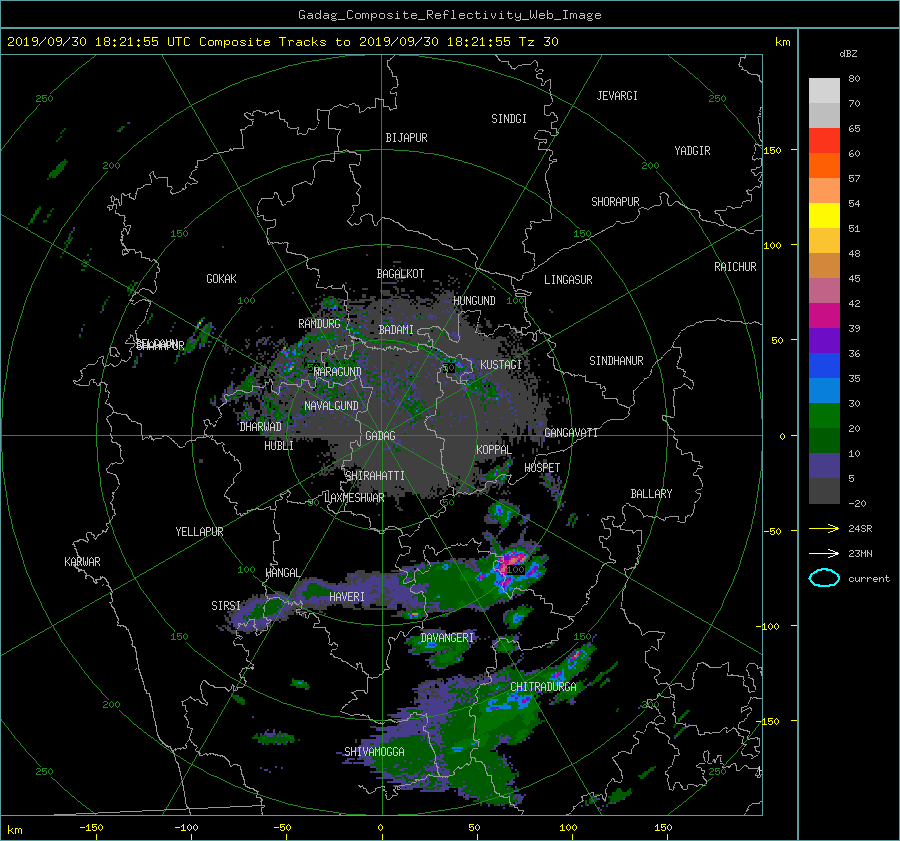Click the 24SR legend label
This screenshot has width=900, height=841.
[860, 529]
